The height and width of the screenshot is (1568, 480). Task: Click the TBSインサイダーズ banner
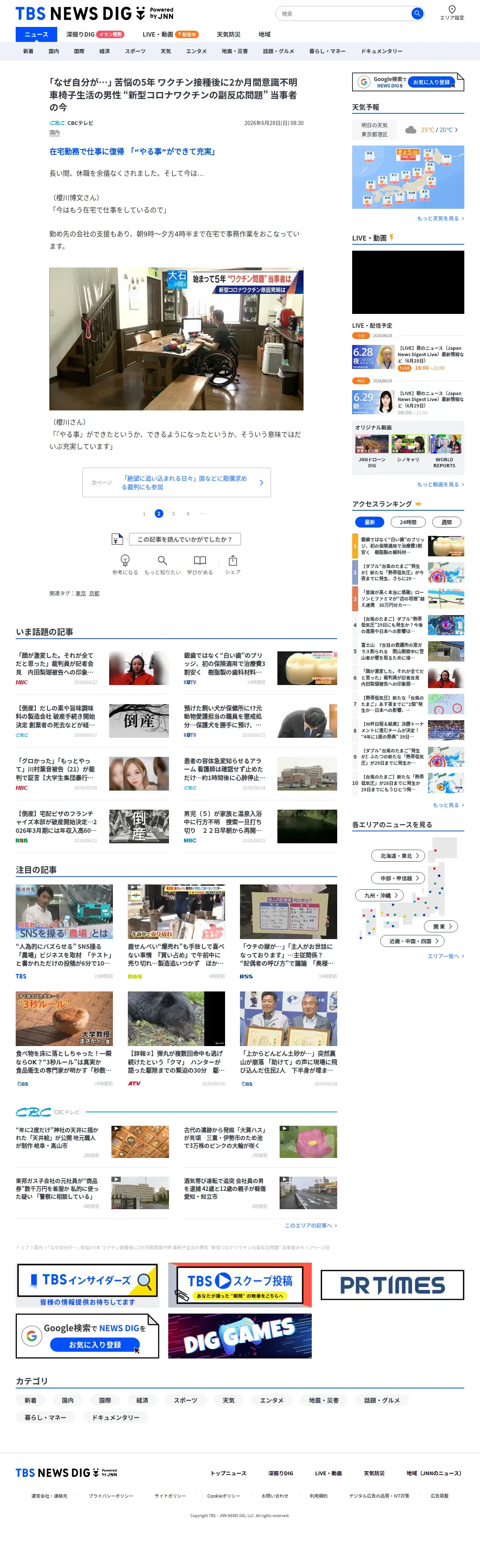tap(87, 1285)
